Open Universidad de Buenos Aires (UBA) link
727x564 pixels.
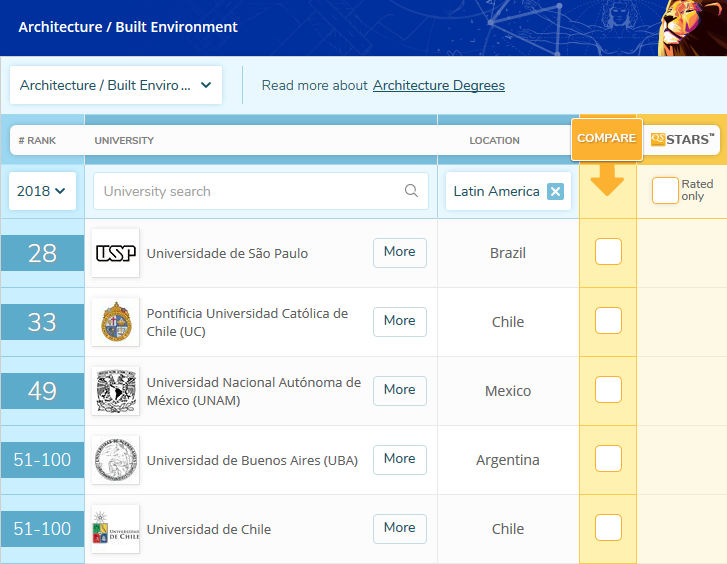click(252, 460)
